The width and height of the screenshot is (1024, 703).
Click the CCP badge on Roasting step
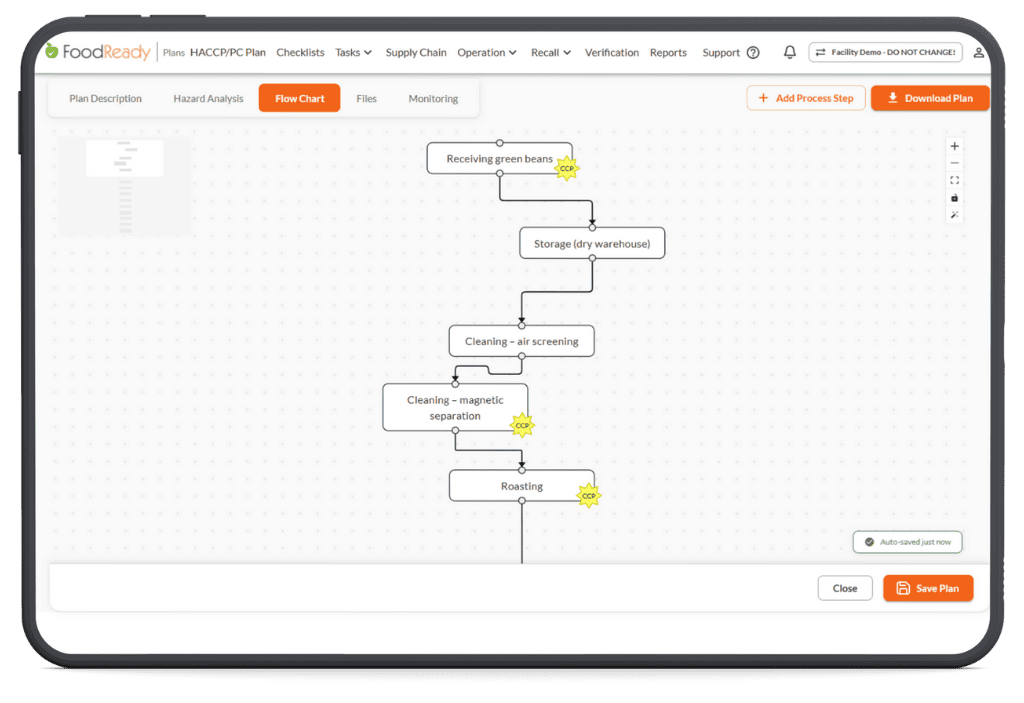point(589,496)
